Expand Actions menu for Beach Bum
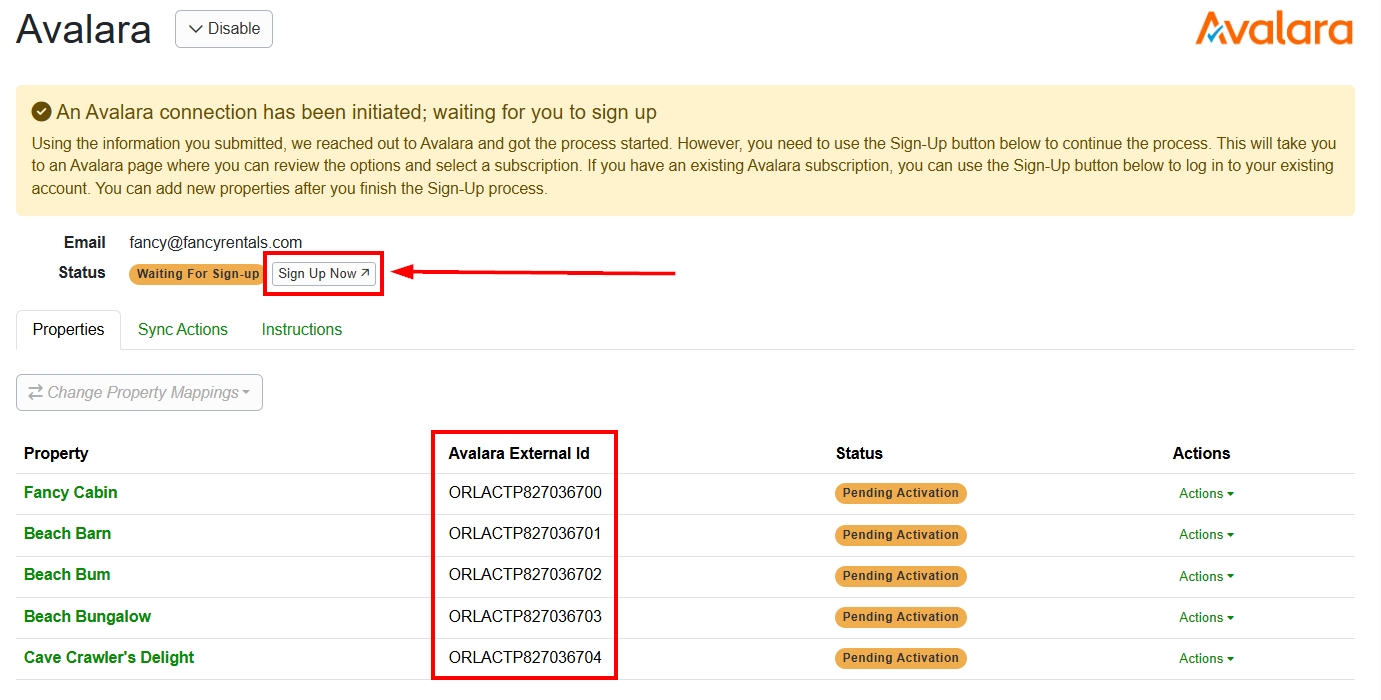1381x700 pixels. click(x=1205, y=577)
